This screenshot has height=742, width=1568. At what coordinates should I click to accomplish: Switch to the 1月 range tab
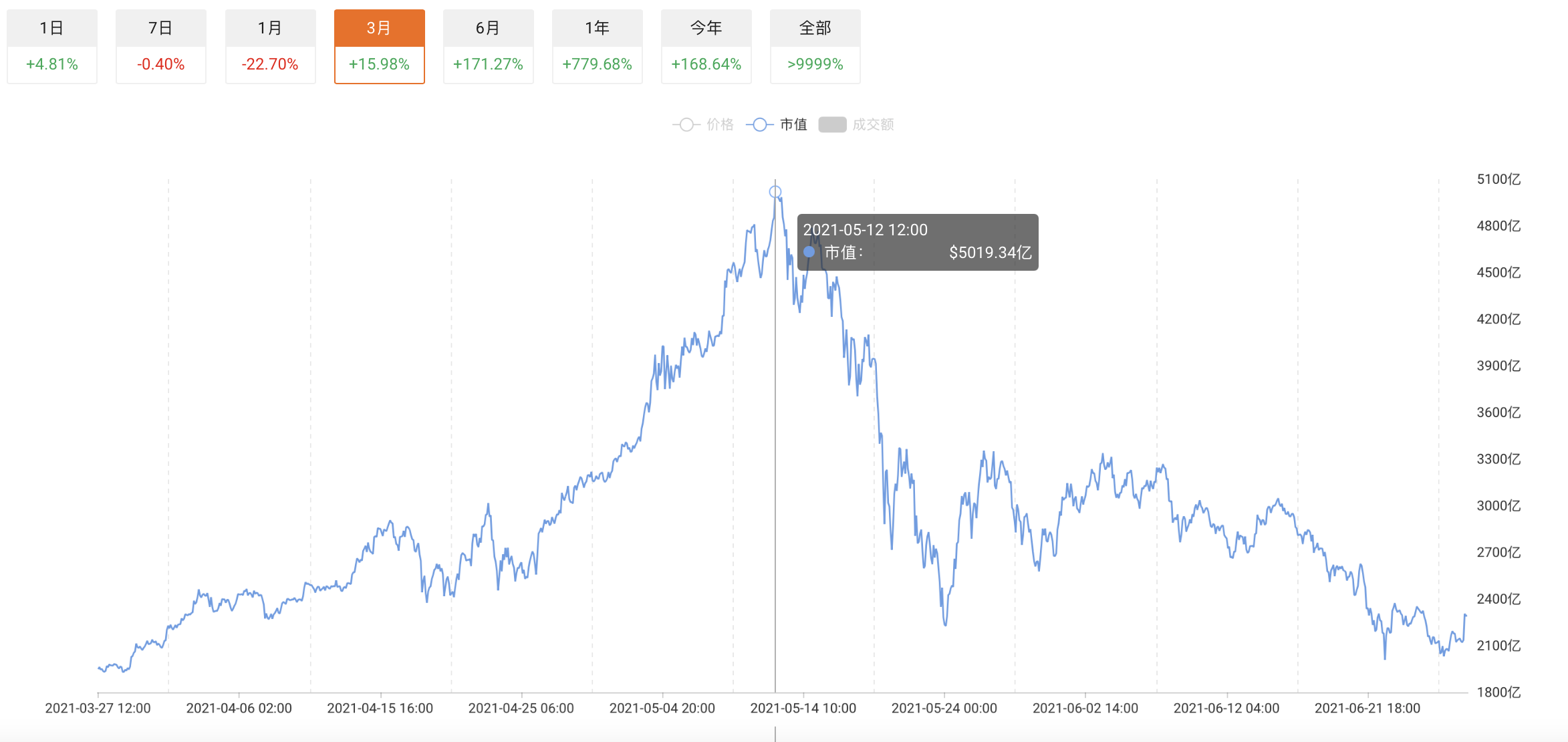(270, 28)
